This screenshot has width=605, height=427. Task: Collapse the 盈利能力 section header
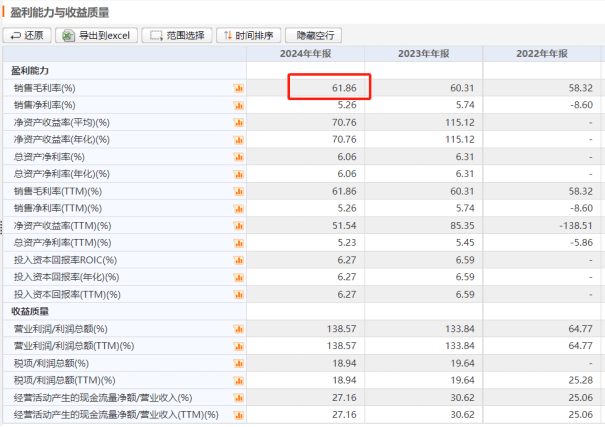30,71
